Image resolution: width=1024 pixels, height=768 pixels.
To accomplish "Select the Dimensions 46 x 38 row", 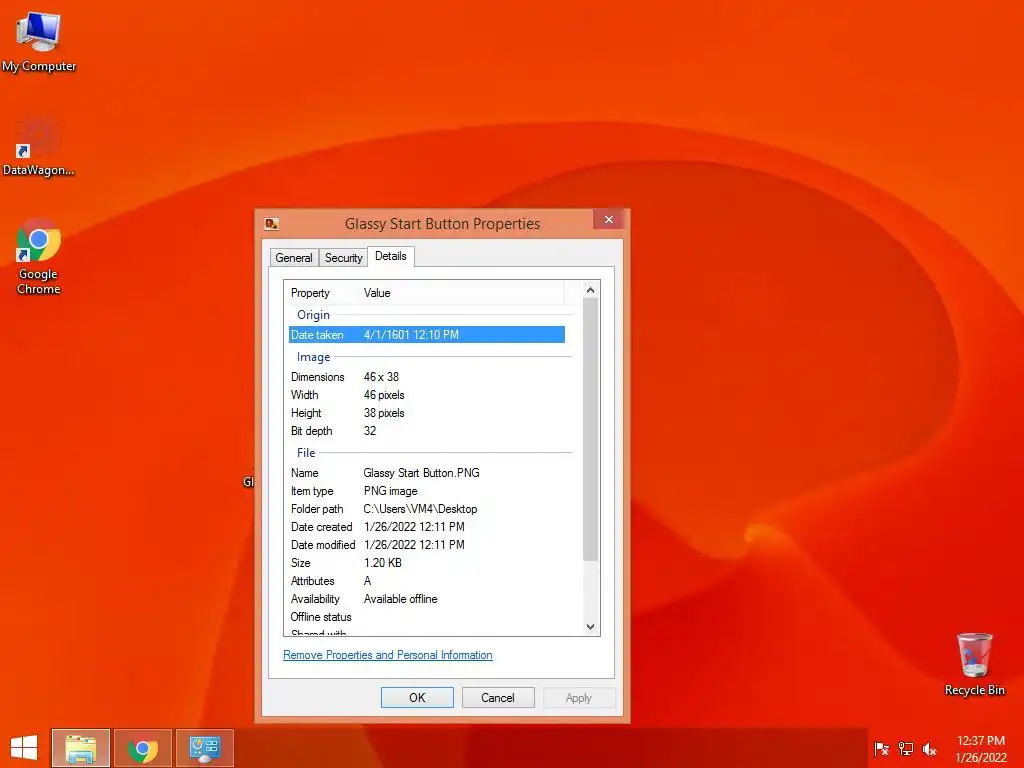I will pyautogui.click(x=427, y=377).
